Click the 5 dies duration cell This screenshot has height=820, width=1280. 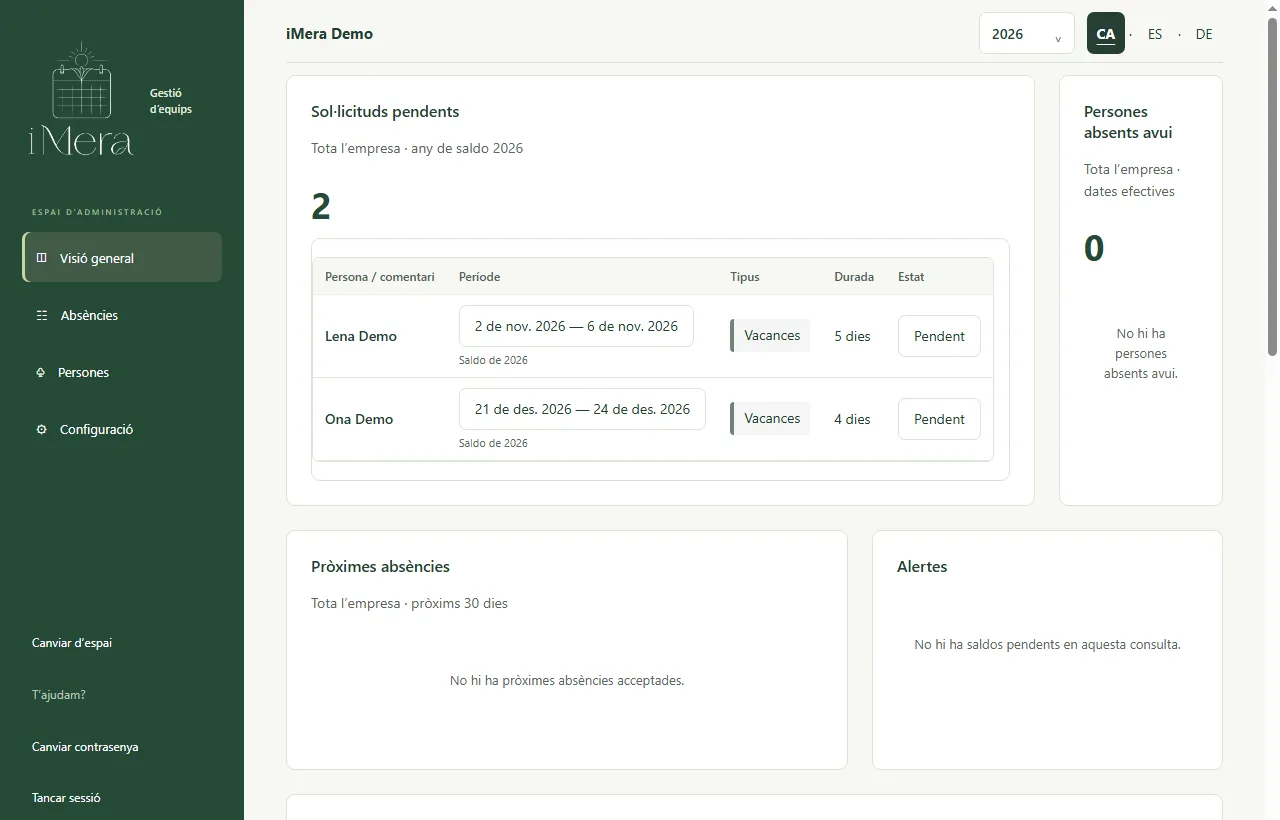tap(852, 336)
